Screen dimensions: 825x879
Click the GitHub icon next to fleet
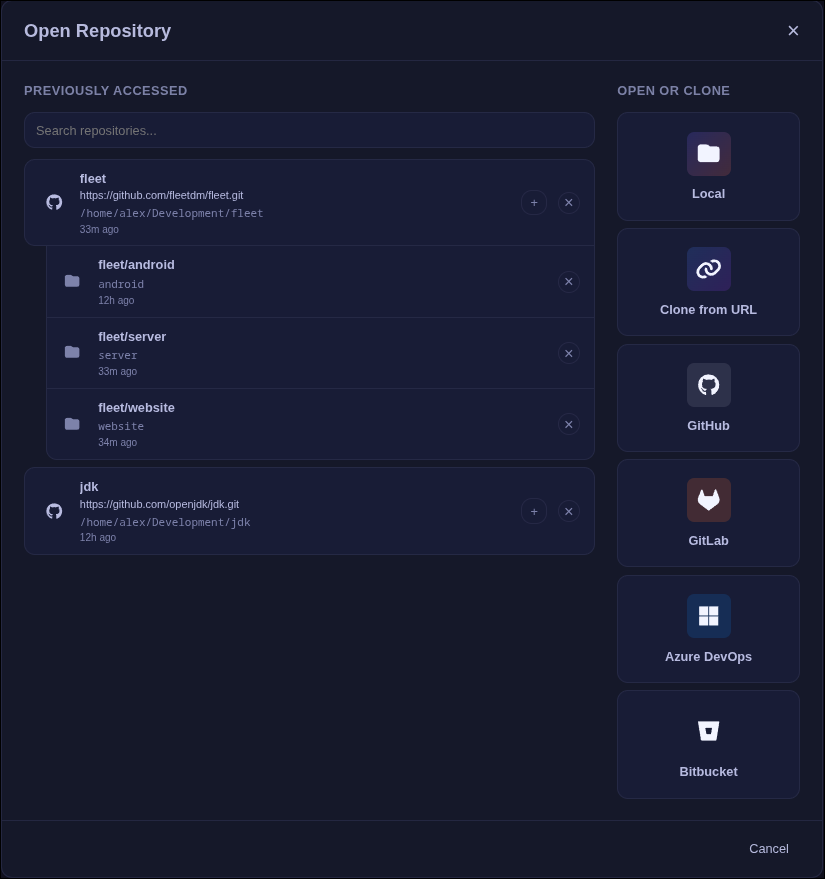54,202
